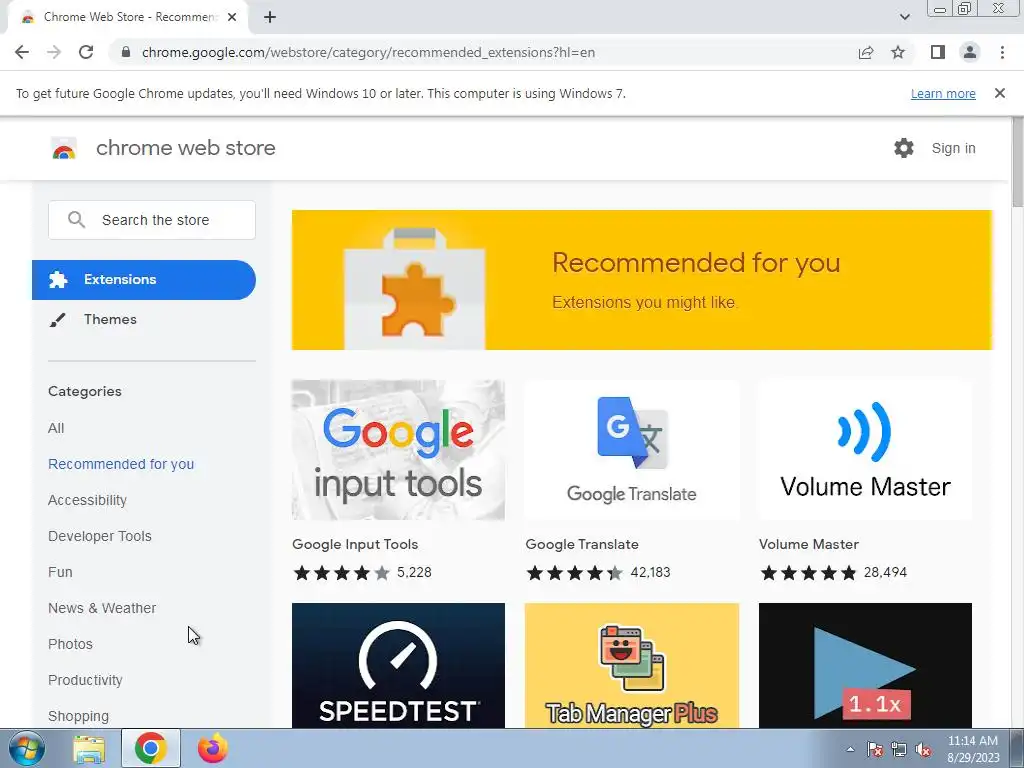Share this page using the share icon
Image resolution: width=1024 pixels, height=768 pixels.
[x=866, y=52]
